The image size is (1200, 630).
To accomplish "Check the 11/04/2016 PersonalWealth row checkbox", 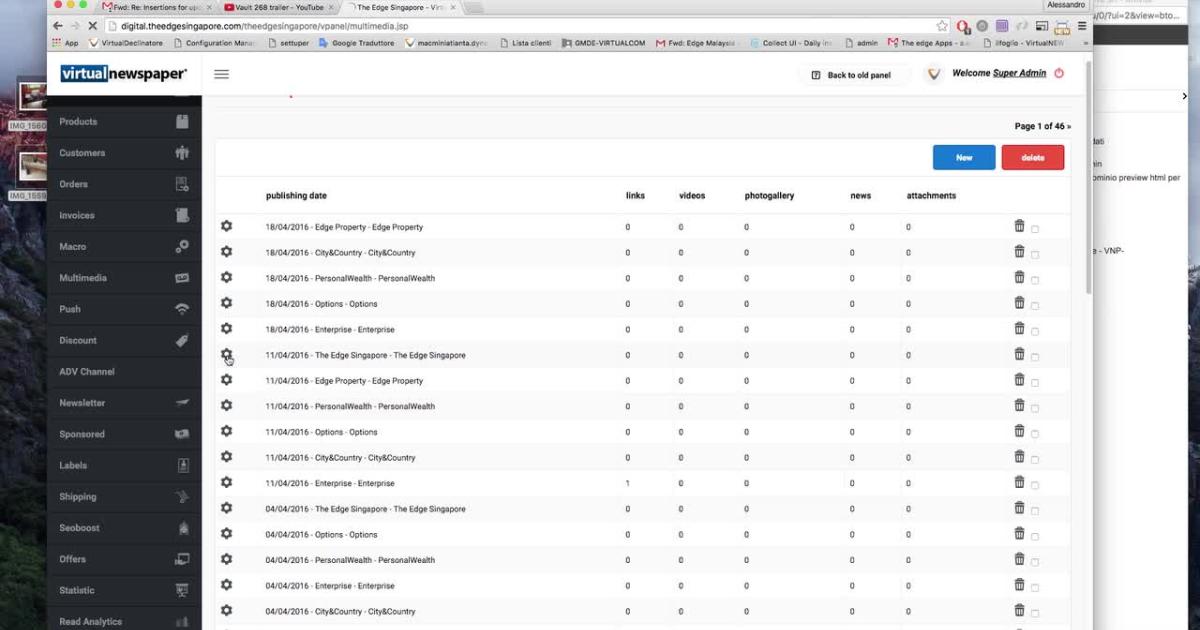I will click(x=1035, y=408).
